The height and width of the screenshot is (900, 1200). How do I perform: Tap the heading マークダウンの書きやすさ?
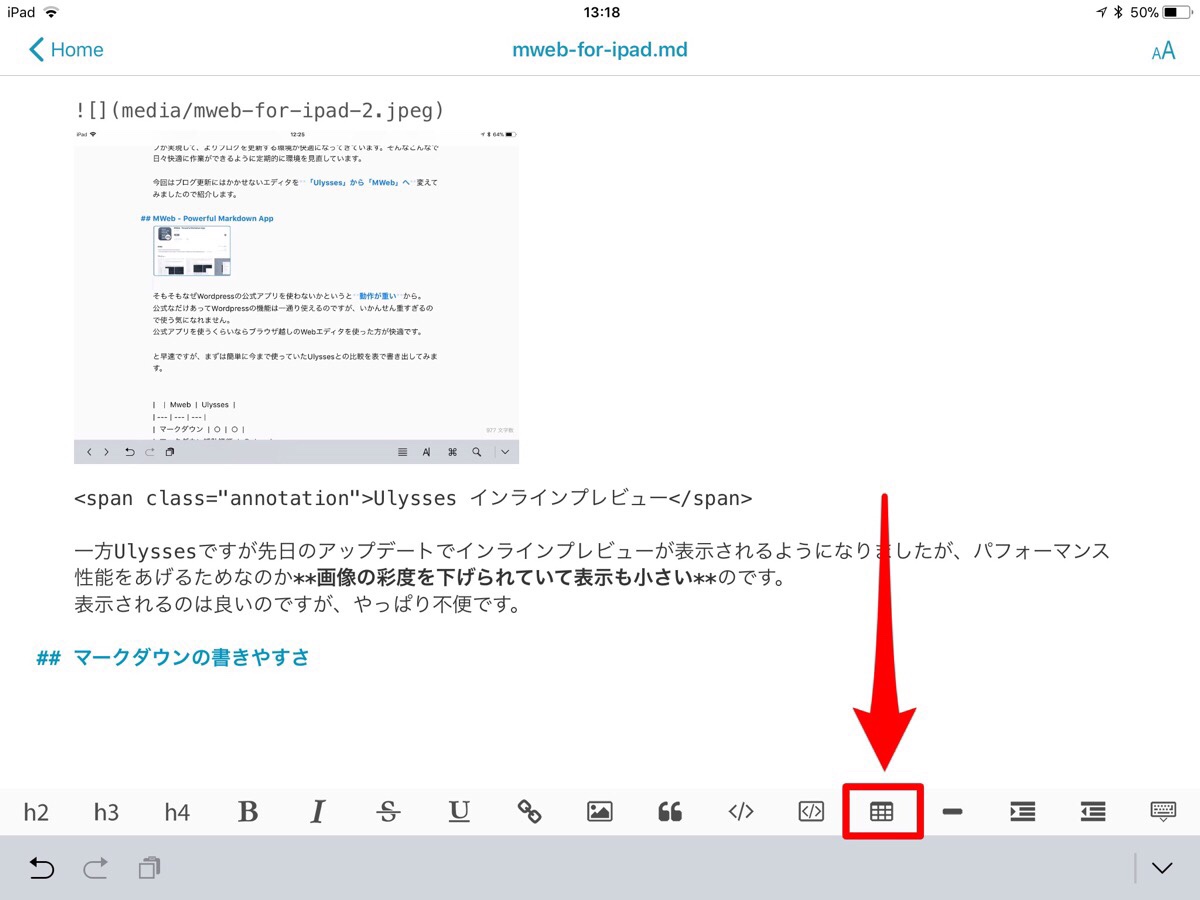(191, 658)
